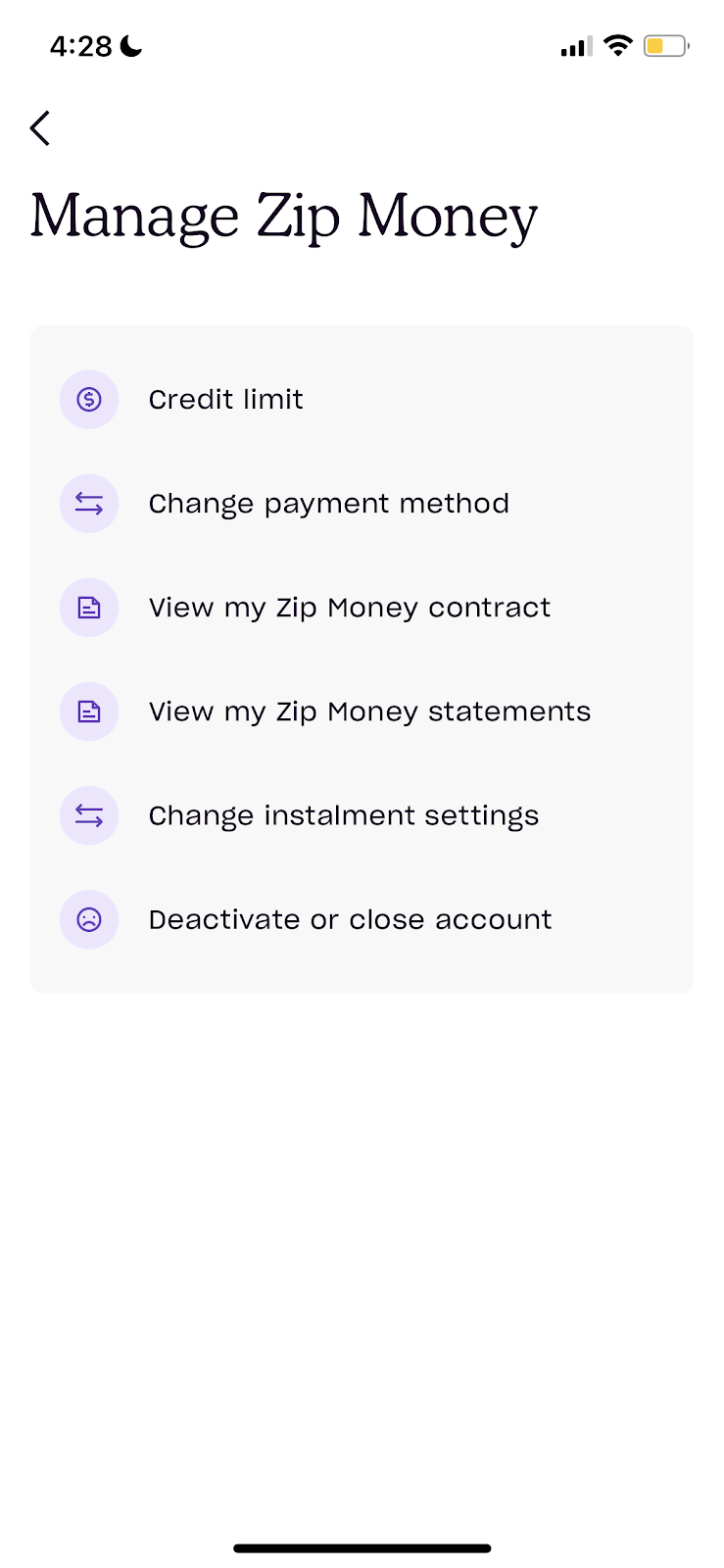The width and height of the screenshot is (724, 1568).
Task: Tap the Manage Zip Money heading
Action: click(284, 216)
